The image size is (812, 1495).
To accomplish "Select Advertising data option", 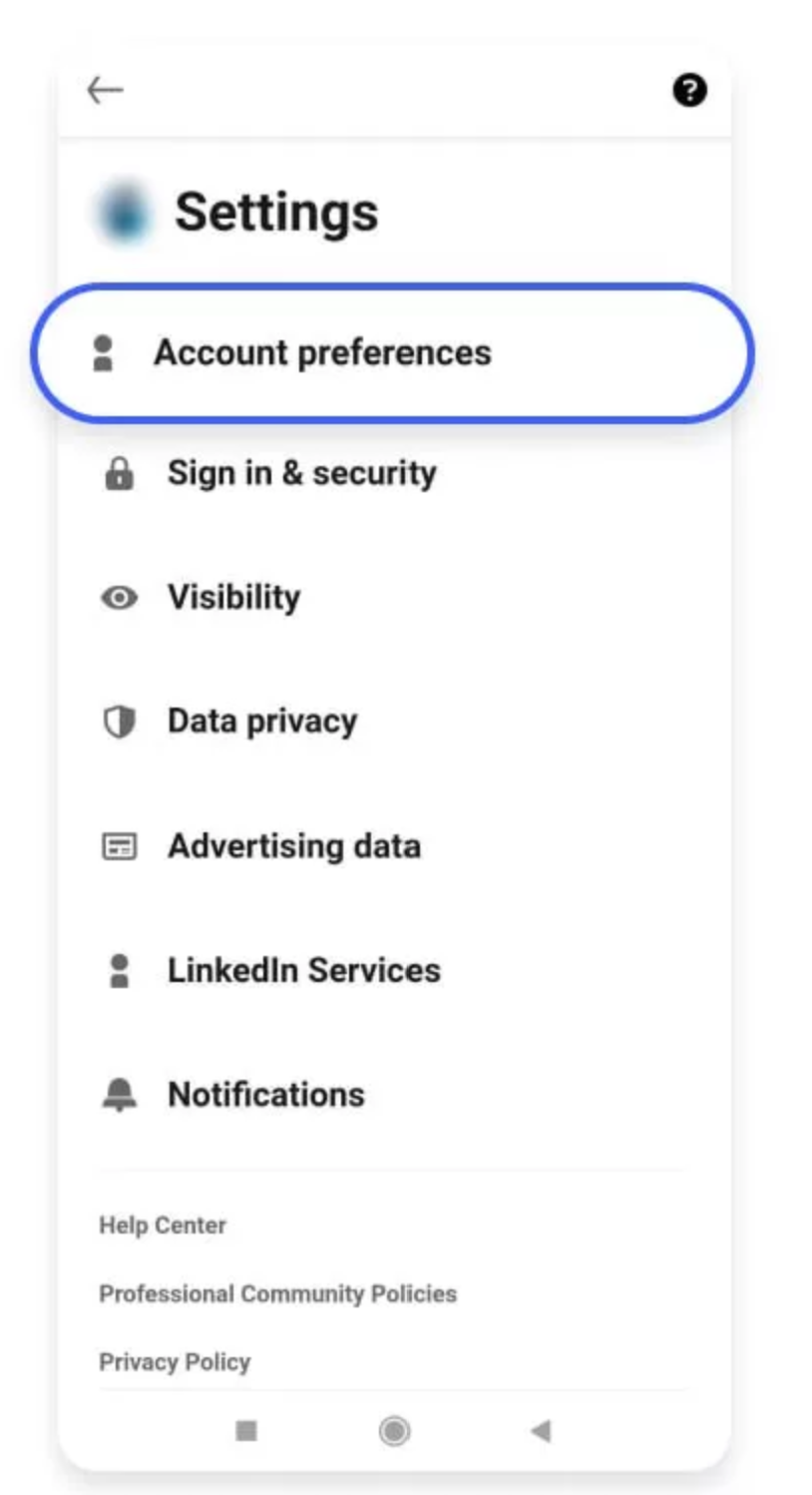I will pyautogui.click(x=293, y=846).
